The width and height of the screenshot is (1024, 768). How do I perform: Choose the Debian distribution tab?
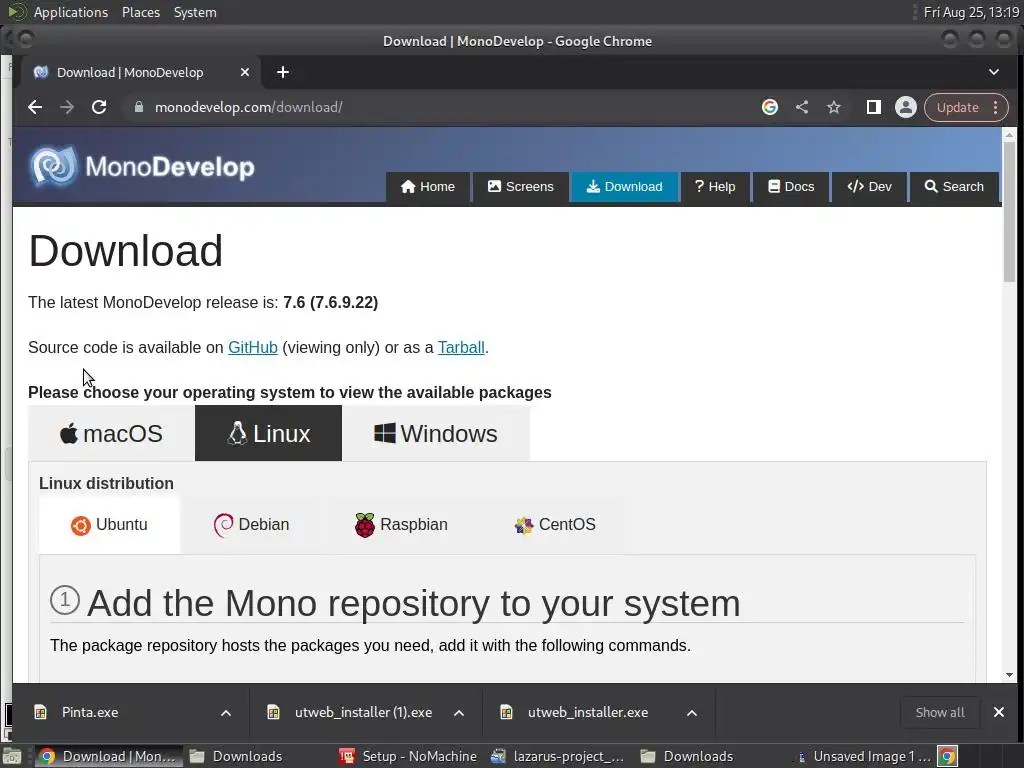(251, 525)
